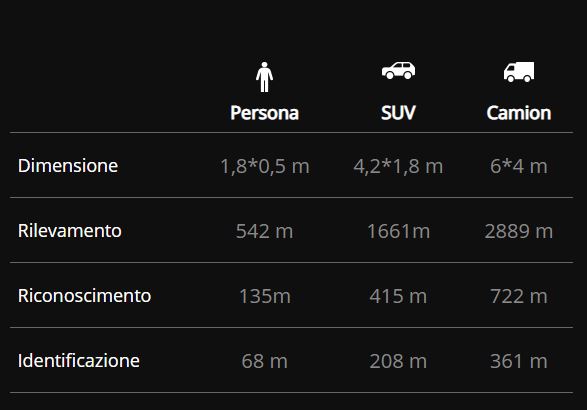This screenshot has width=587, height=410.
Task: Select the Persona column header
Action: [x=264, y=113]
